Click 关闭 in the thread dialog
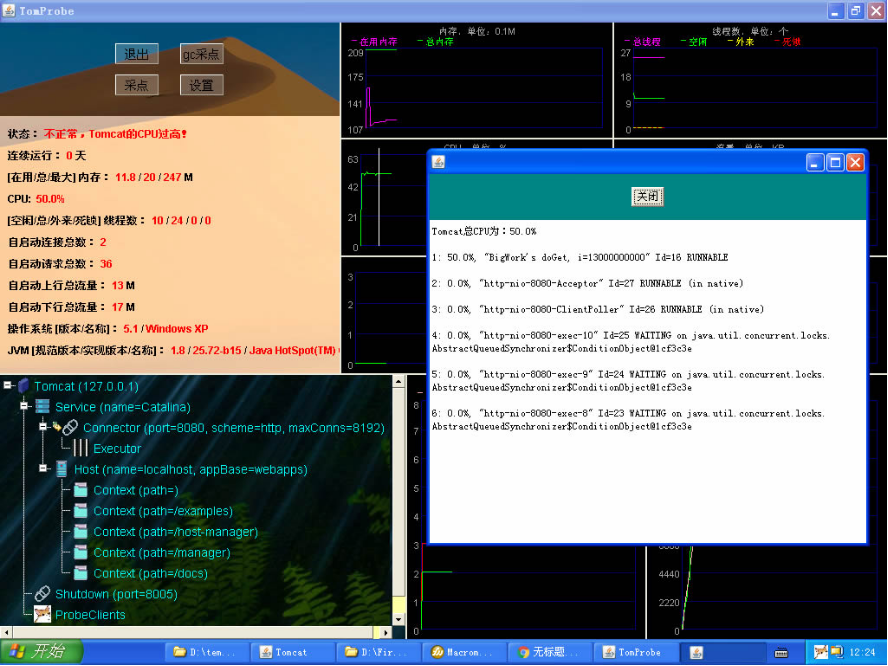The image size is (888, 666). click(x=647, y=197)
